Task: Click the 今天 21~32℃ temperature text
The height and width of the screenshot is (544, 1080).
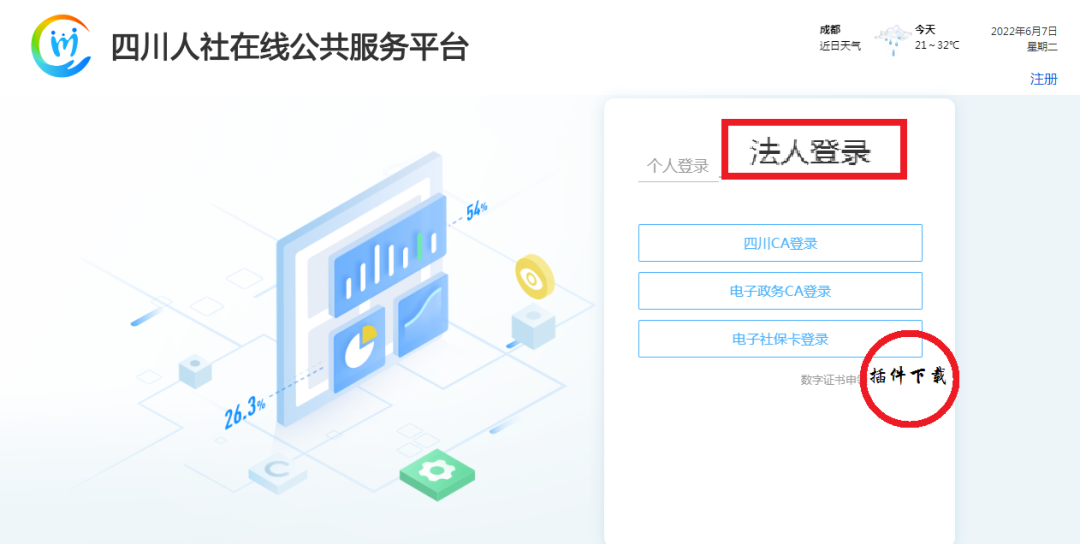Action: tap(937, 38)
